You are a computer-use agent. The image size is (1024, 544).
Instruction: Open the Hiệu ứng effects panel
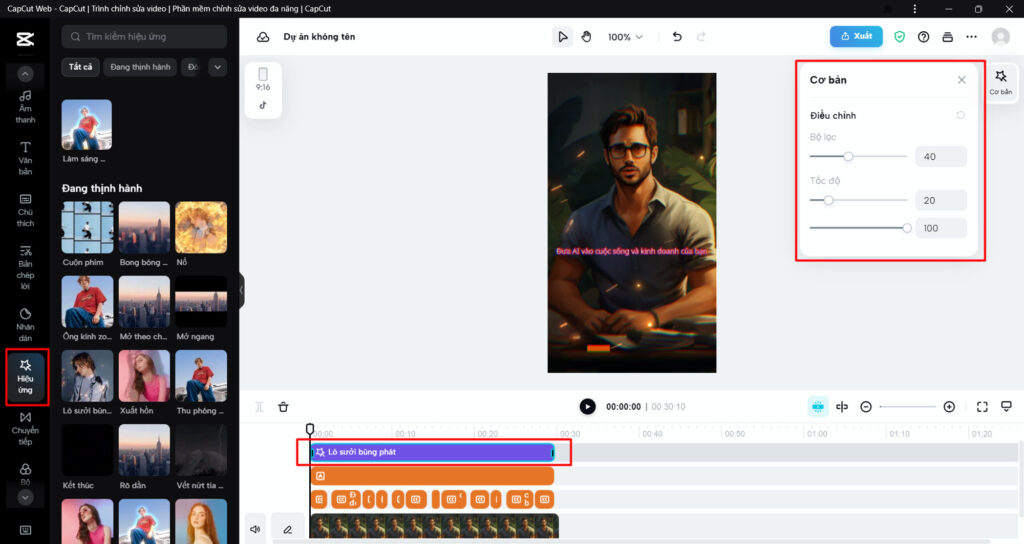(x=25, y=375)
